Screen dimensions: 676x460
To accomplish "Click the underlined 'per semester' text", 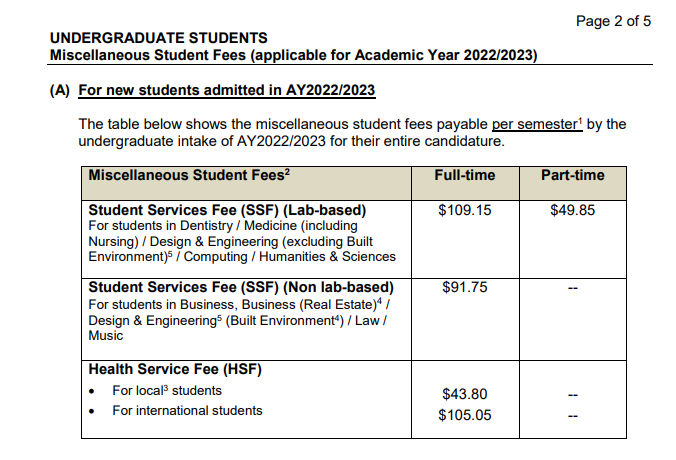I will tap(537, 124).
